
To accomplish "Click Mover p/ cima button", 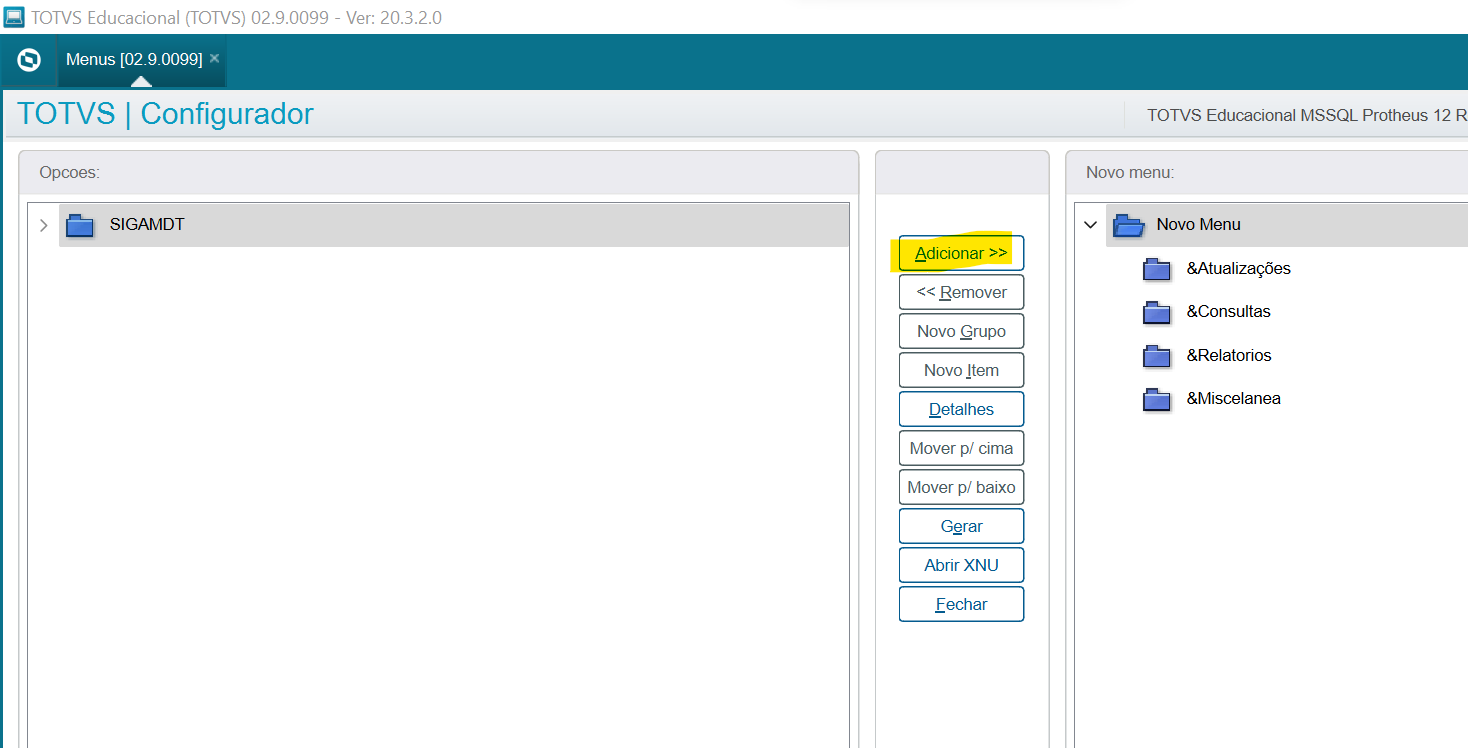I will [x=961, y=448].
